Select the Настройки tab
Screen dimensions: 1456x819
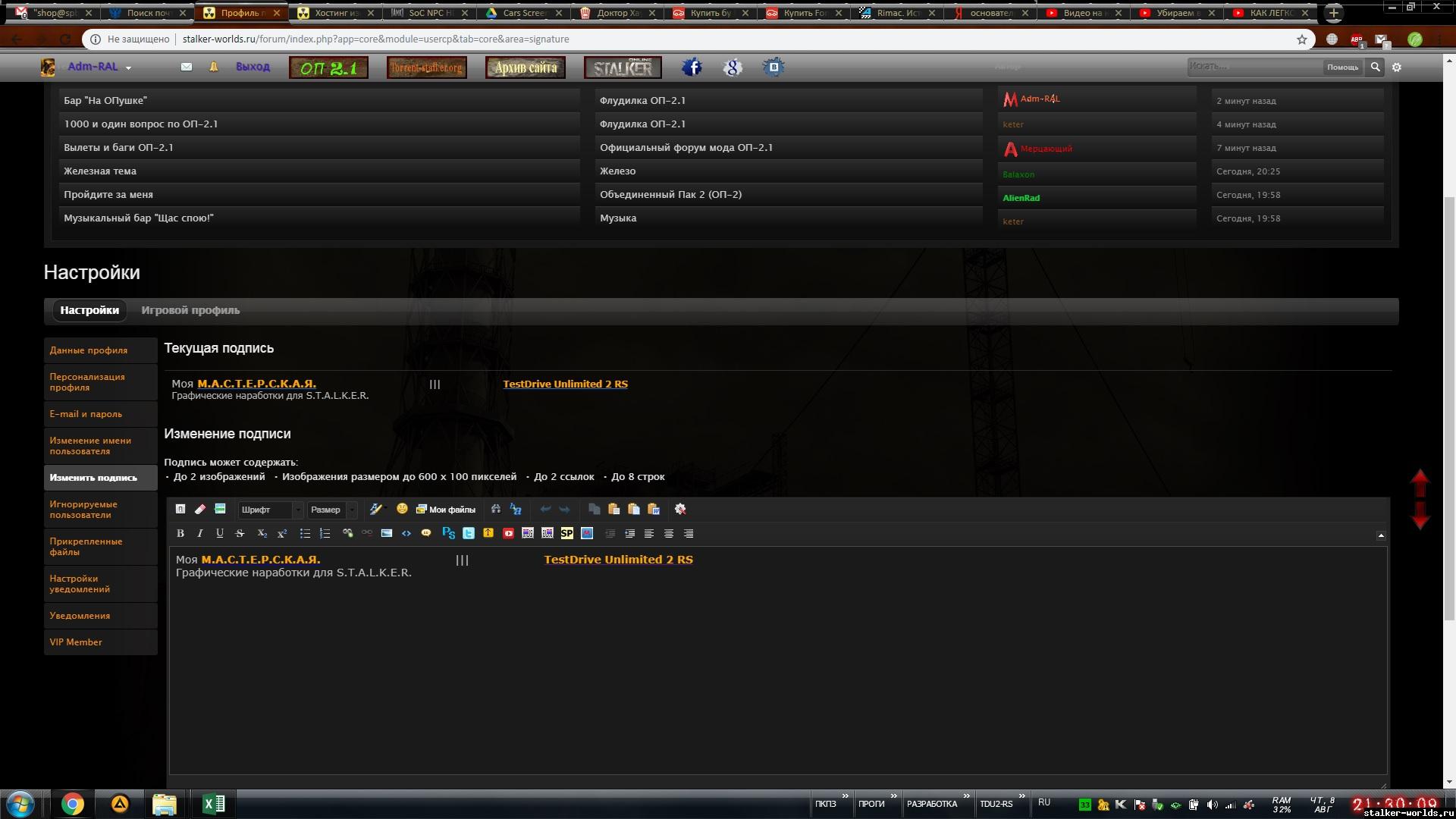point(89,310)
